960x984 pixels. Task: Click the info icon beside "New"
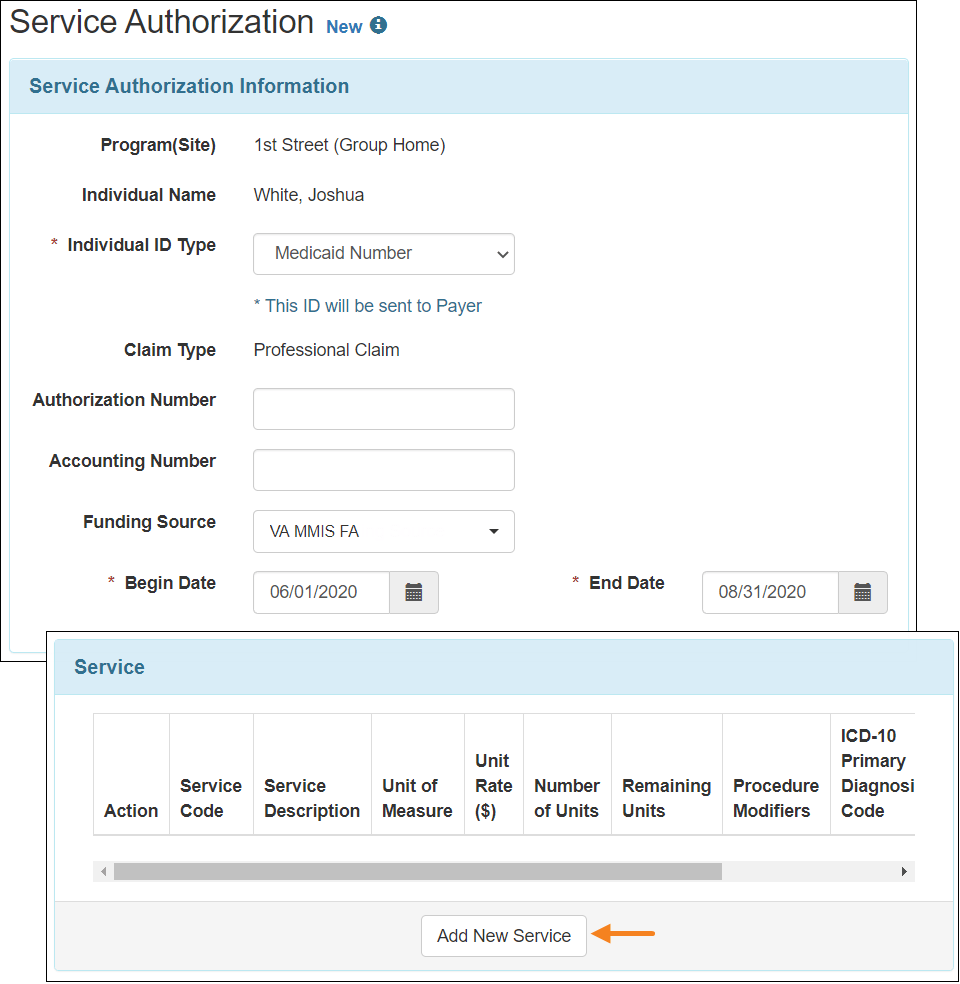tap(380, 26)
